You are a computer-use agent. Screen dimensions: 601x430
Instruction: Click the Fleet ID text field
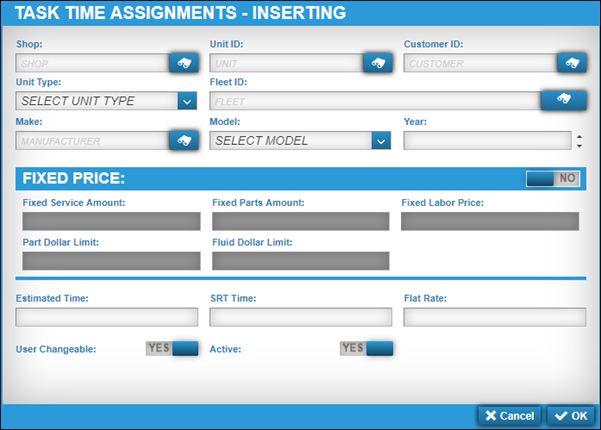pyautogui.click(x=375, y=100)
